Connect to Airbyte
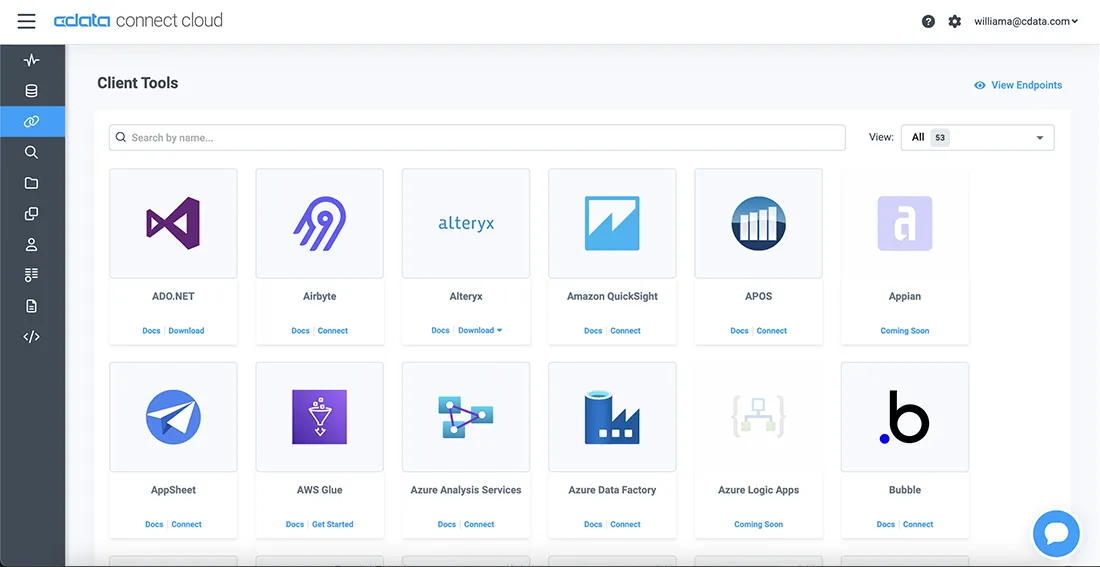The height and width of the screenshot is (567, 1100). [333, 331]
